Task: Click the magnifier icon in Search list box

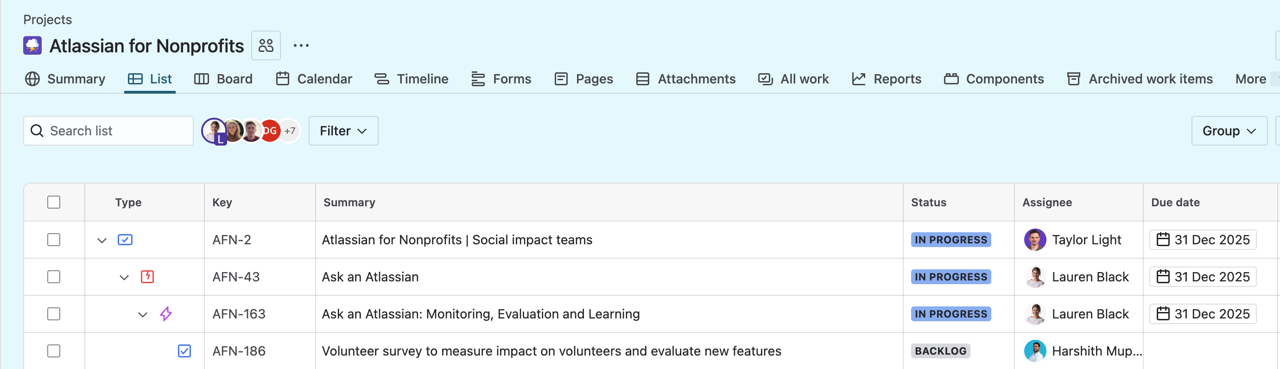Action: click(37, 131)
